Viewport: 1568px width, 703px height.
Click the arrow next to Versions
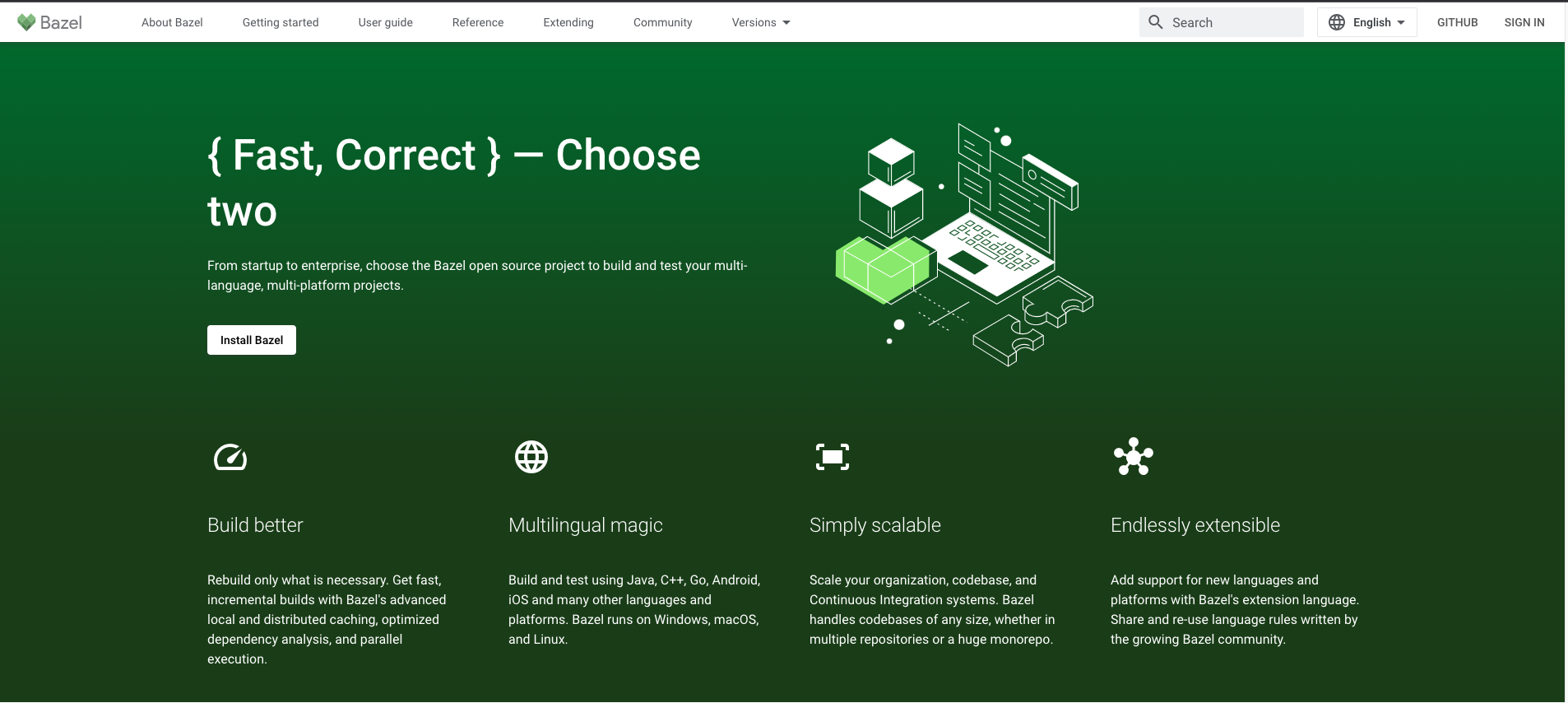[786, 23]
